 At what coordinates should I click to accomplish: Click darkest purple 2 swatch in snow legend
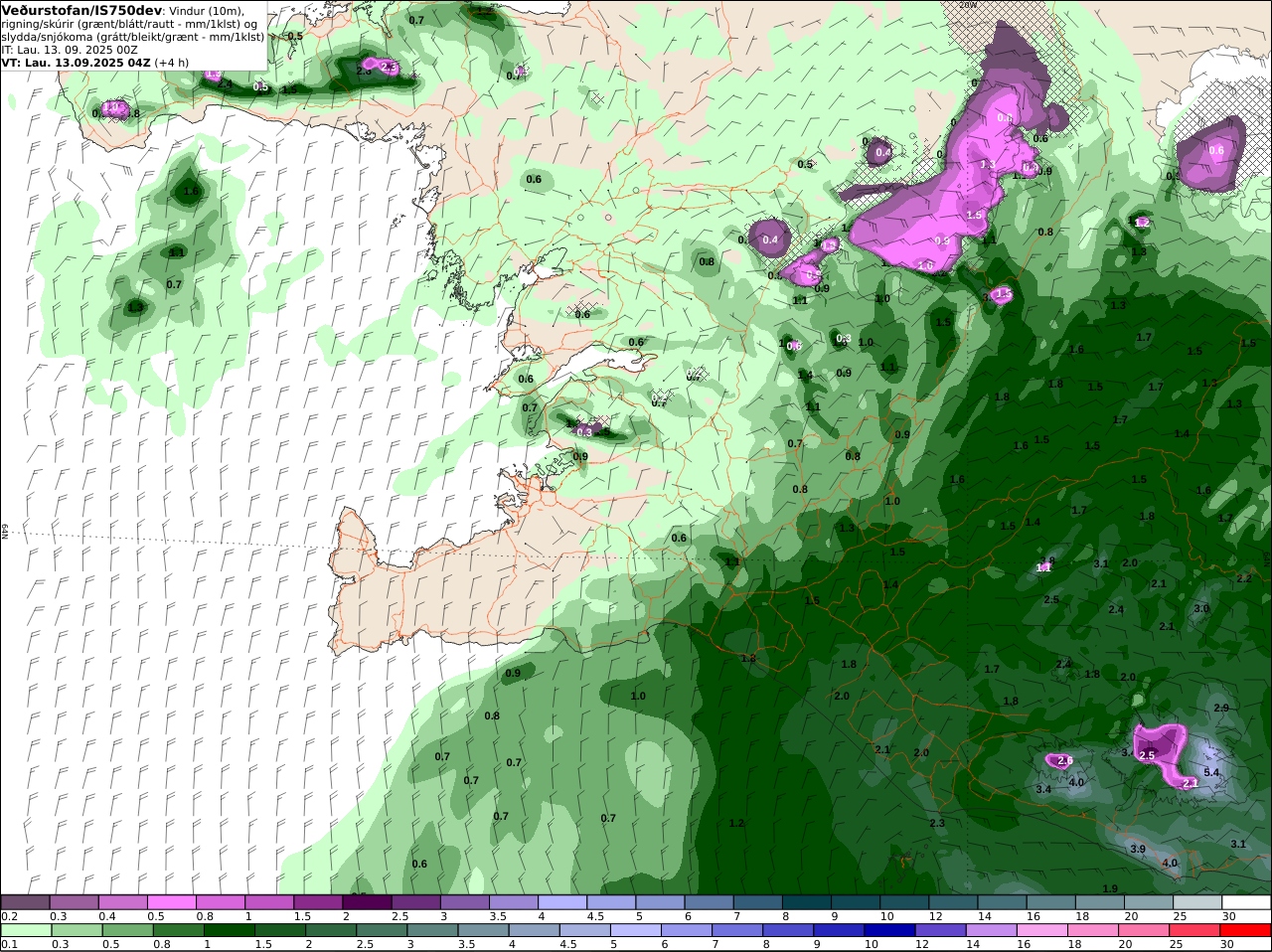(367, 902)
